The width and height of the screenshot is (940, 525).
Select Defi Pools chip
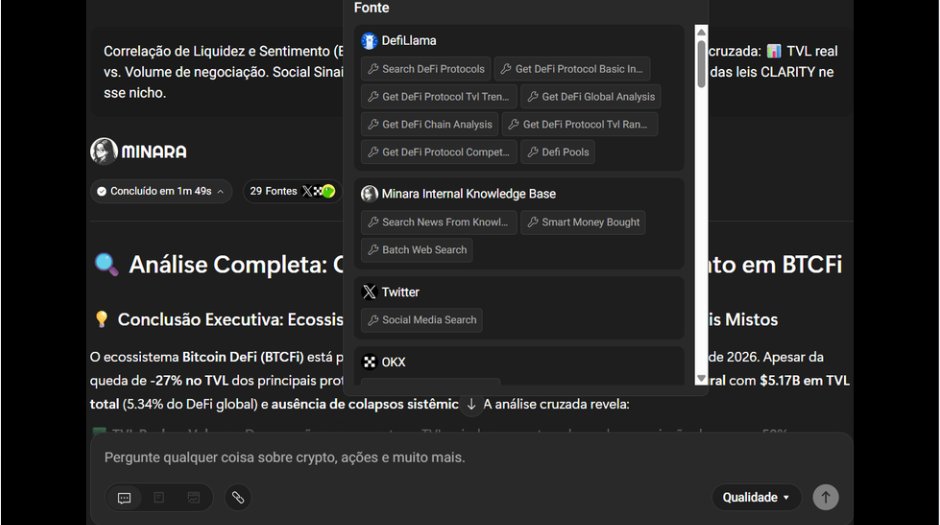click(558, 152)
